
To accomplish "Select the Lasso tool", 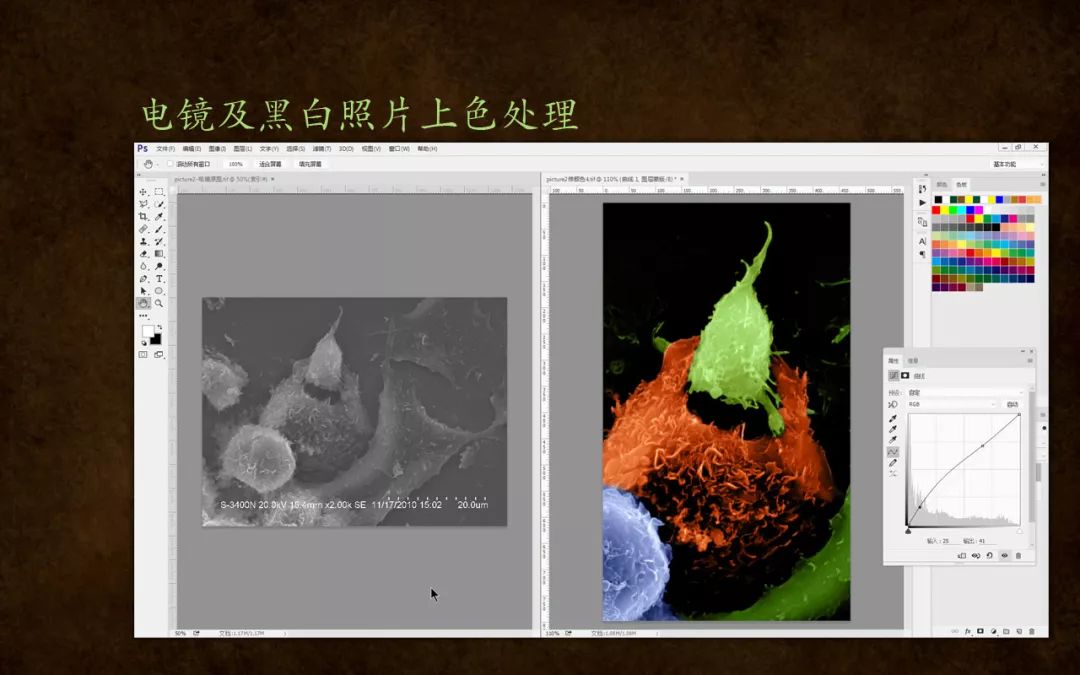I will tap(143, 204).
